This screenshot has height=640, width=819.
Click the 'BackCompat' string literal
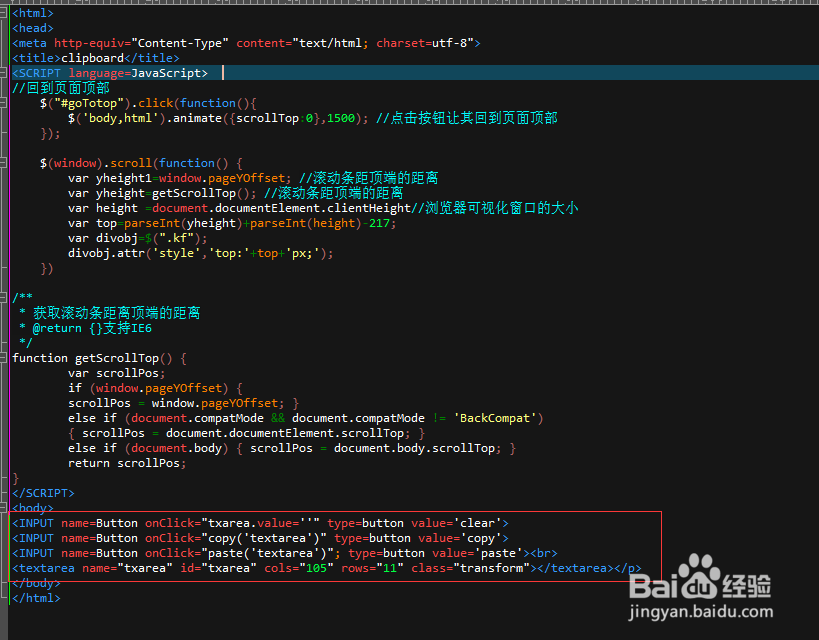[495, 418]
